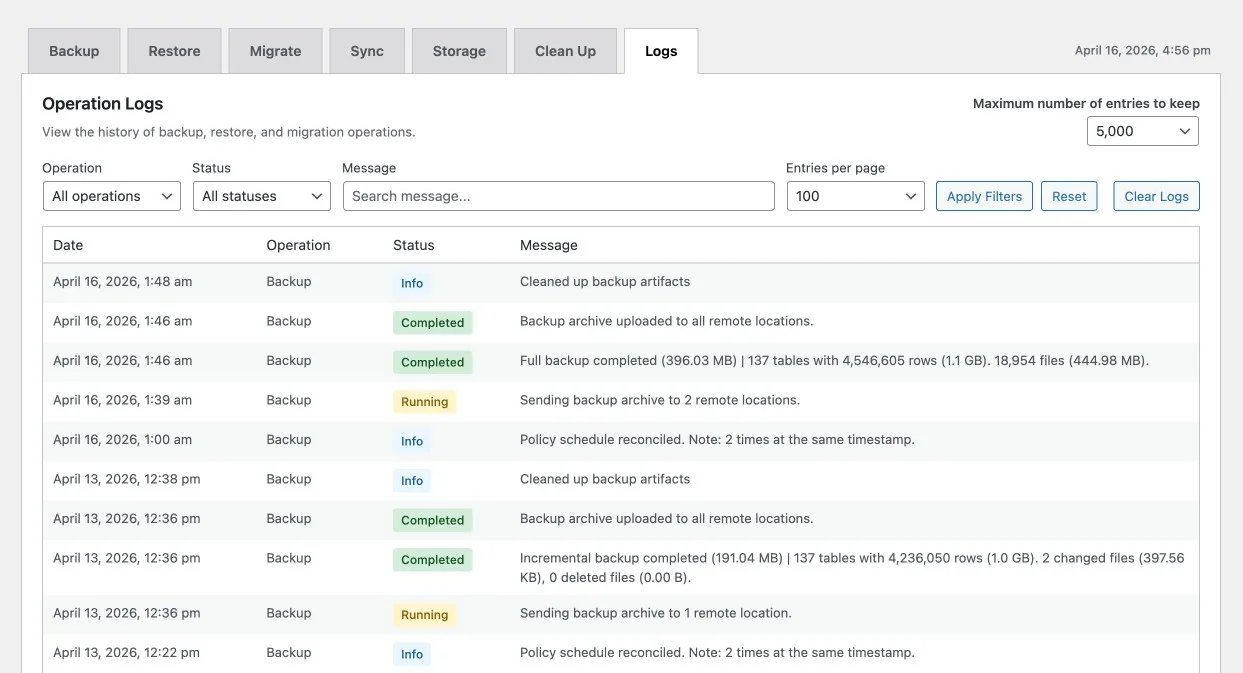The image size is (1243, 673).
Task: Expand the All operations dropdown
Action: click(111, 196)
